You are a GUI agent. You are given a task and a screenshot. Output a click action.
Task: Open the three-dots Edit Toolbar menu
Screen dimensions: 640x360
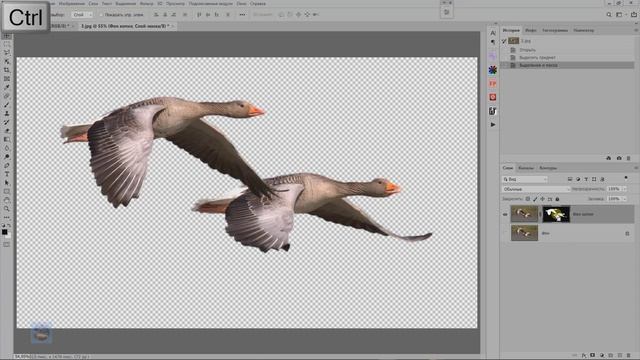coord(7,217)
